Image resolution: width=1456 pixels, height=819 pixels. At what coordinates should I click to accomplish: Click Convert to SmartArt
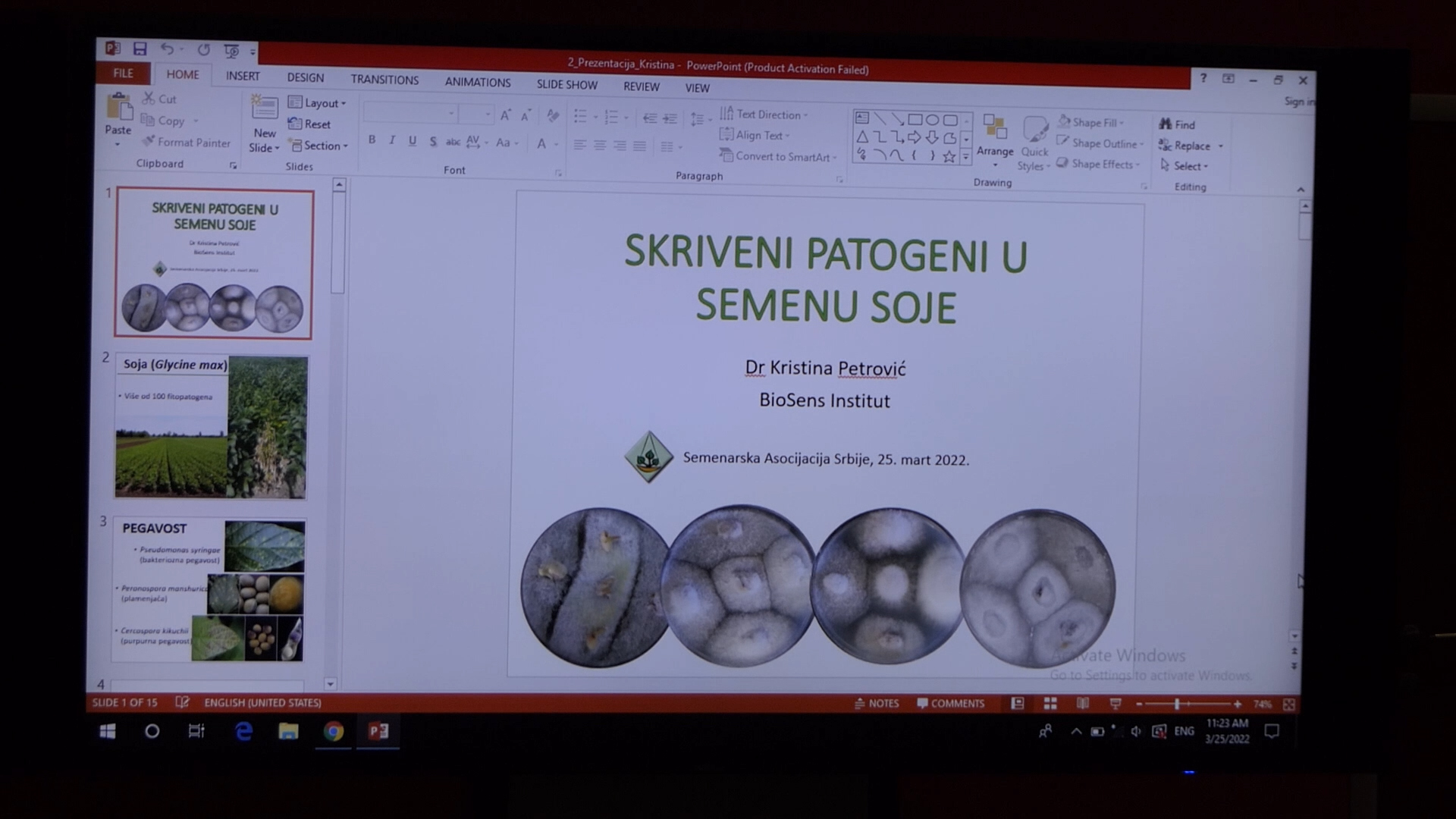point(778,156)
